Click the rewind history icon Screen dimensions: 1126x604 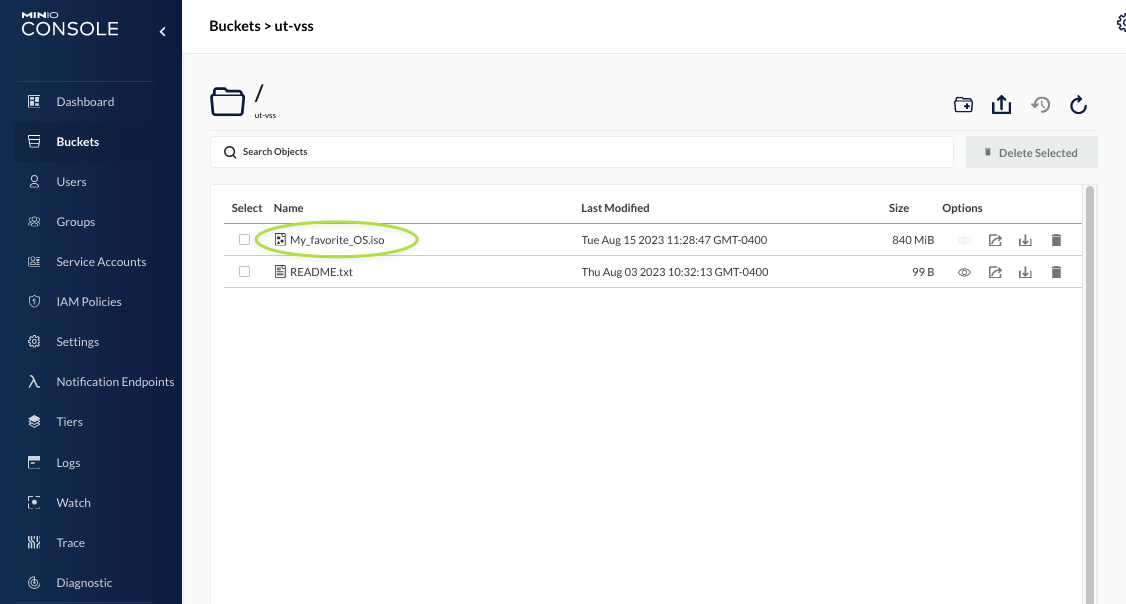[x=1041, y=105]
